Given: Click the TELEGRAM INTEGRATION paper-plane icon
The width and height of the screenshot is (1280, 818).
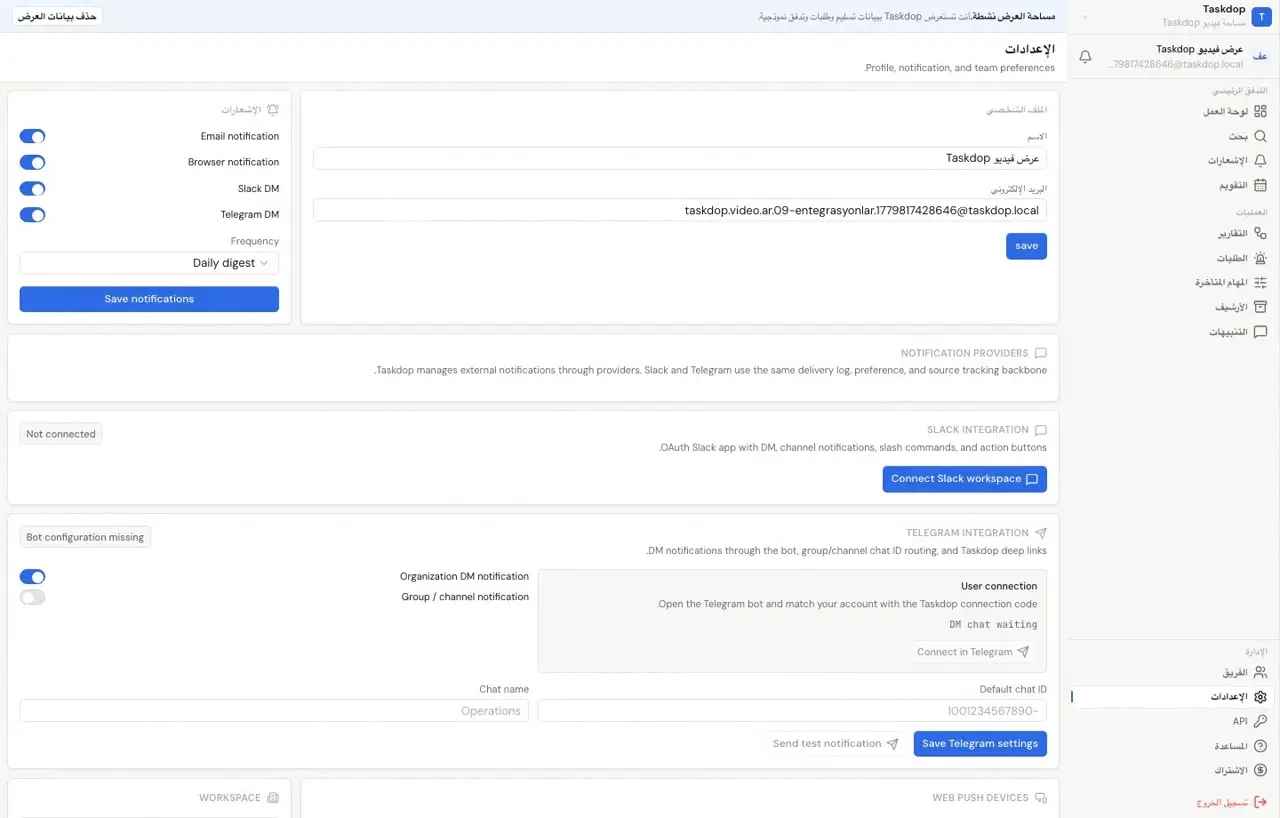Looking at the screenshot, I should [x=1041, y=533].
